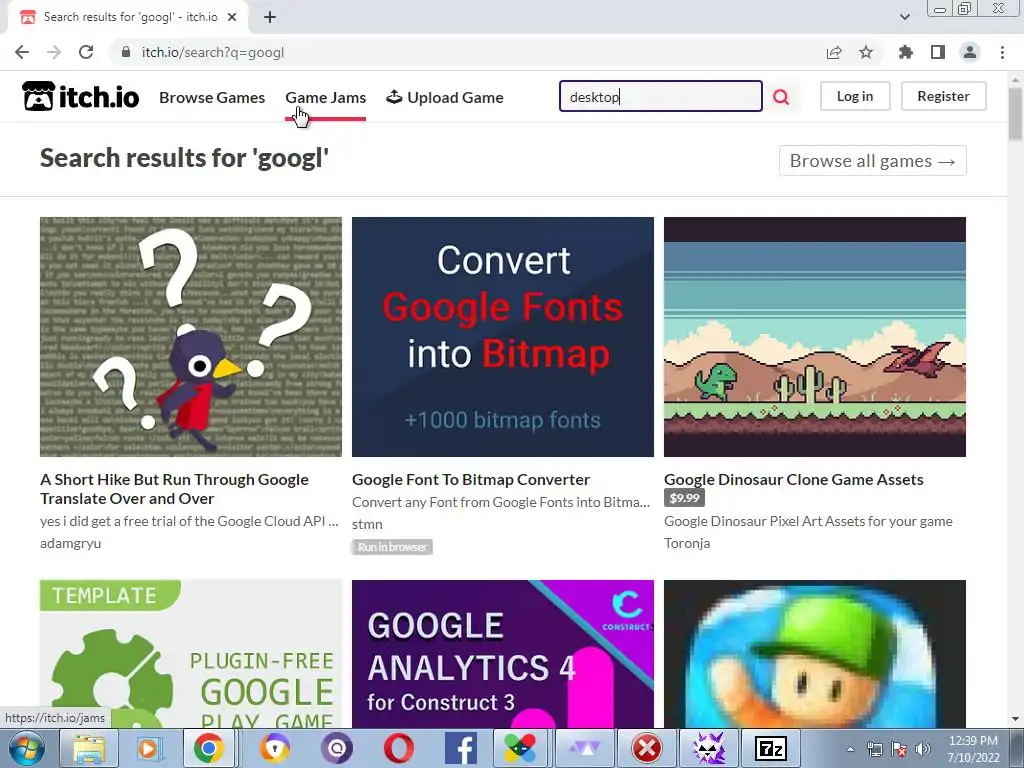Click Chrome icon in taskbar

click(208, 748)
